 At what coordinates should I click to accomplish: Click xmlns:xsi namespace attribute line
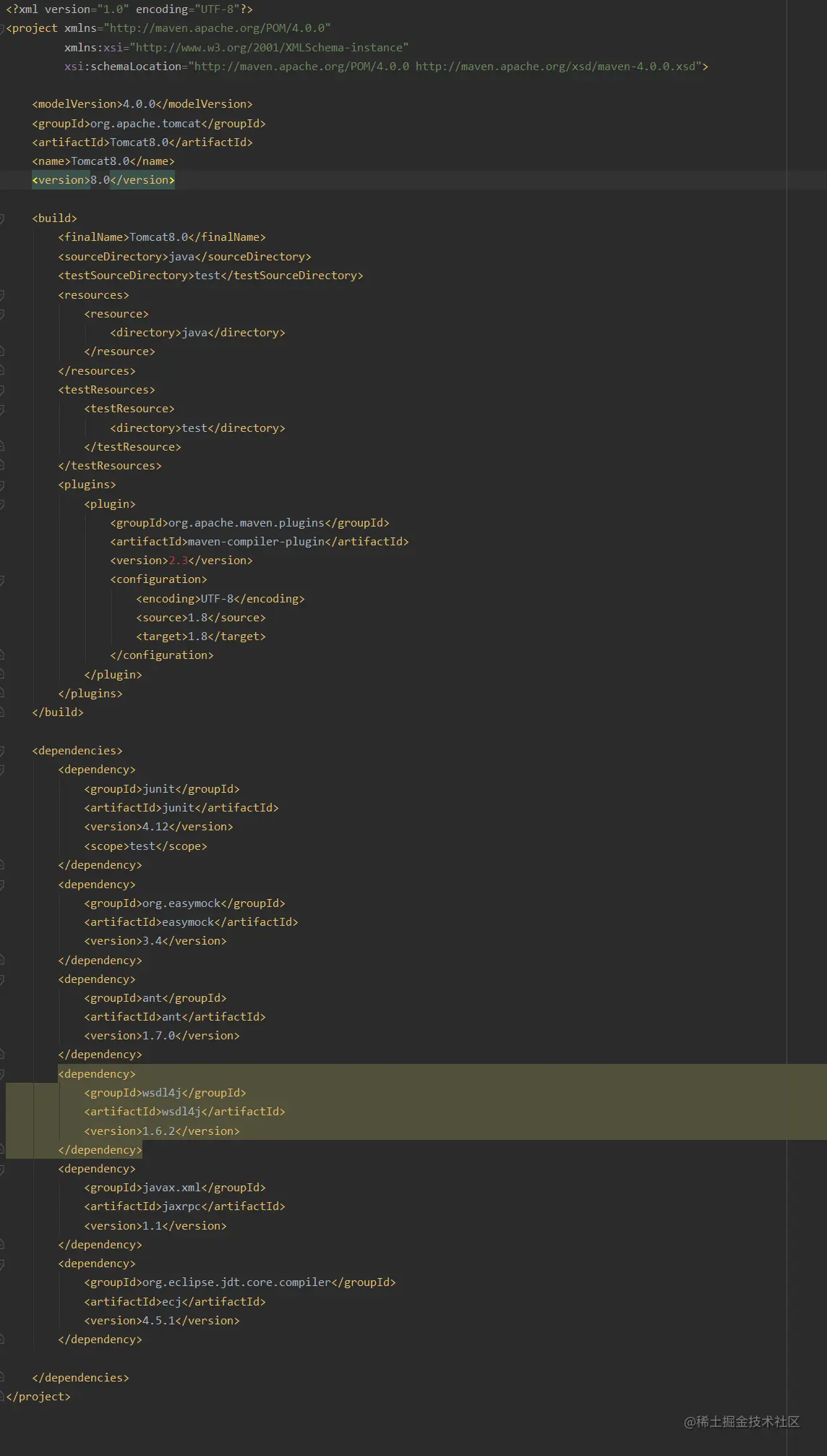pyautogui.click(x=236, y=48)
